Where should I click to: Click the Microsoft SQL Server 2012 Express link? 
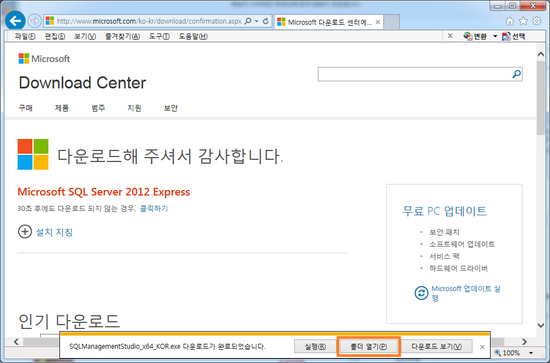(104, 192)
